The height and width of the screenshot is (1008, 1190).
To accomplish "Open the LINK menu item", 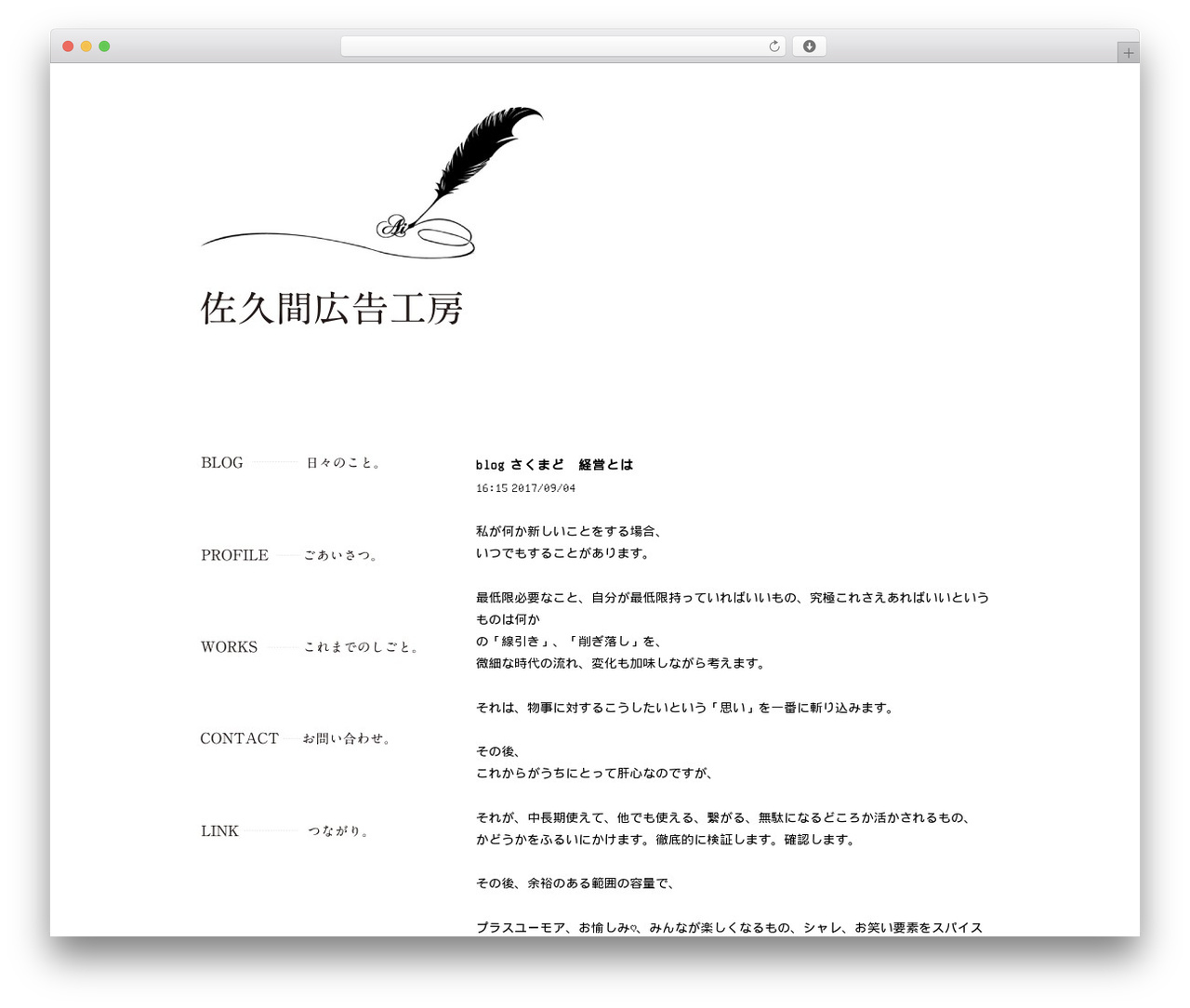I will (284, 831).
